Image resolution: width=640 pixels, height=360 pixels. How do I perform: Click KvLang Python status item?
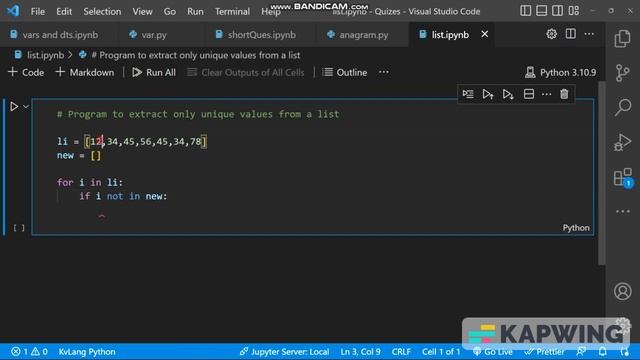pyautogui.click(x=87, y=351)
